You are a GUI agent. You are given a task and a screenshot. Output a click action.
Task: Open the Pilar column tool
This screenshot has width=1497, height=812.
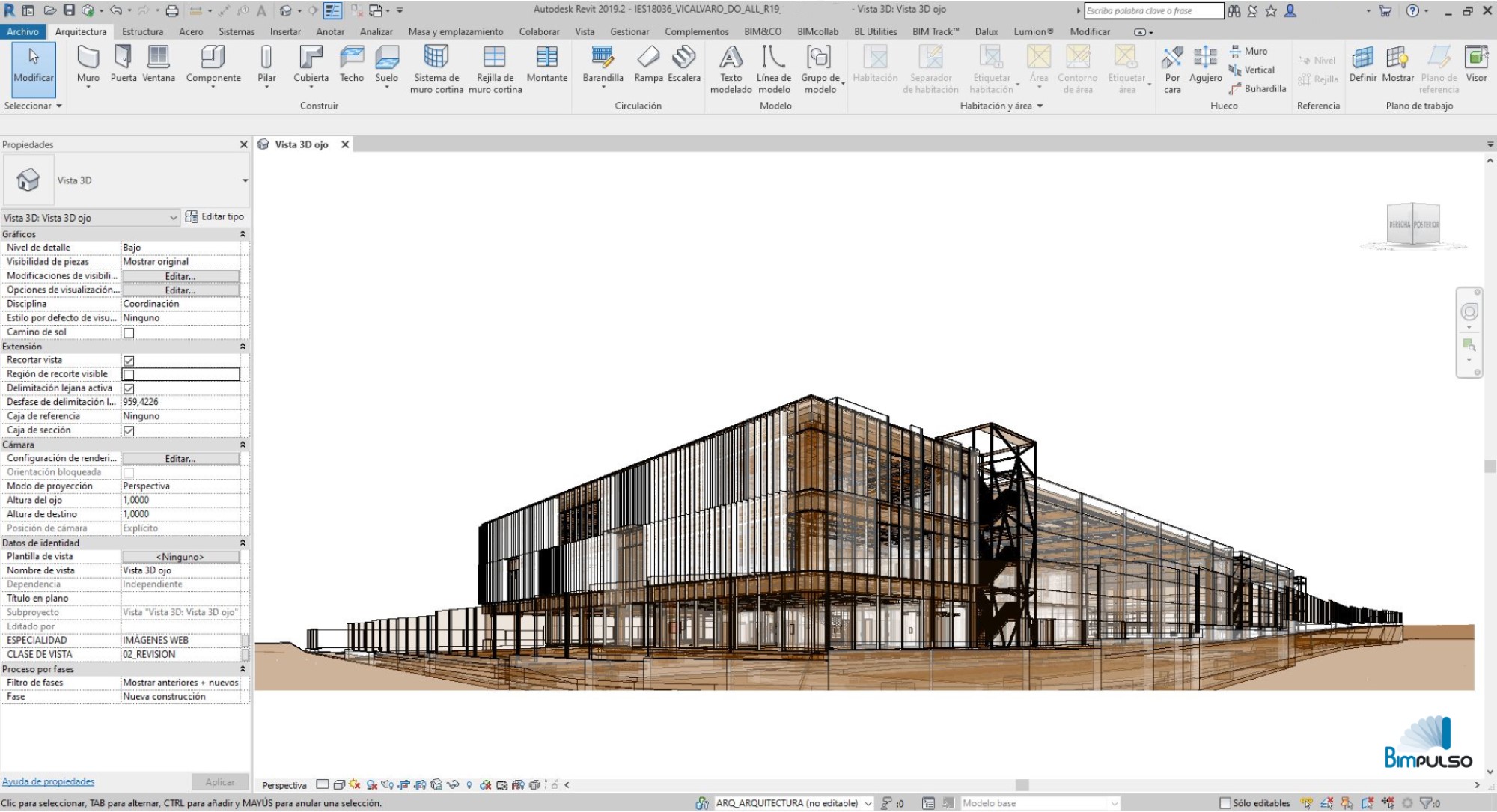(266, 66)
